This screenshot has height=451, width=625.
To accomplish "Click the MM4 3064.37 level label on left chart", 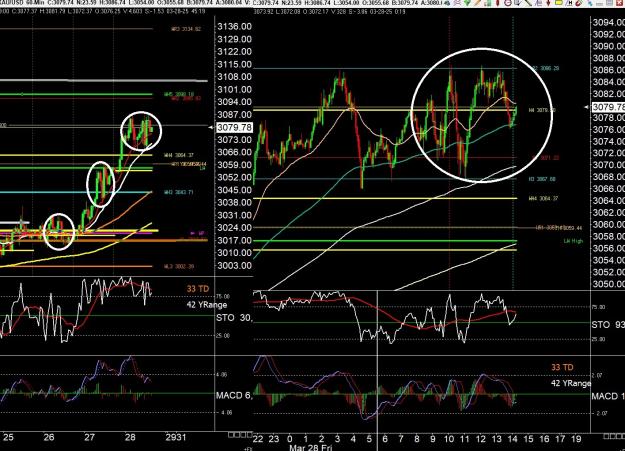I will (x=179, y=155).
